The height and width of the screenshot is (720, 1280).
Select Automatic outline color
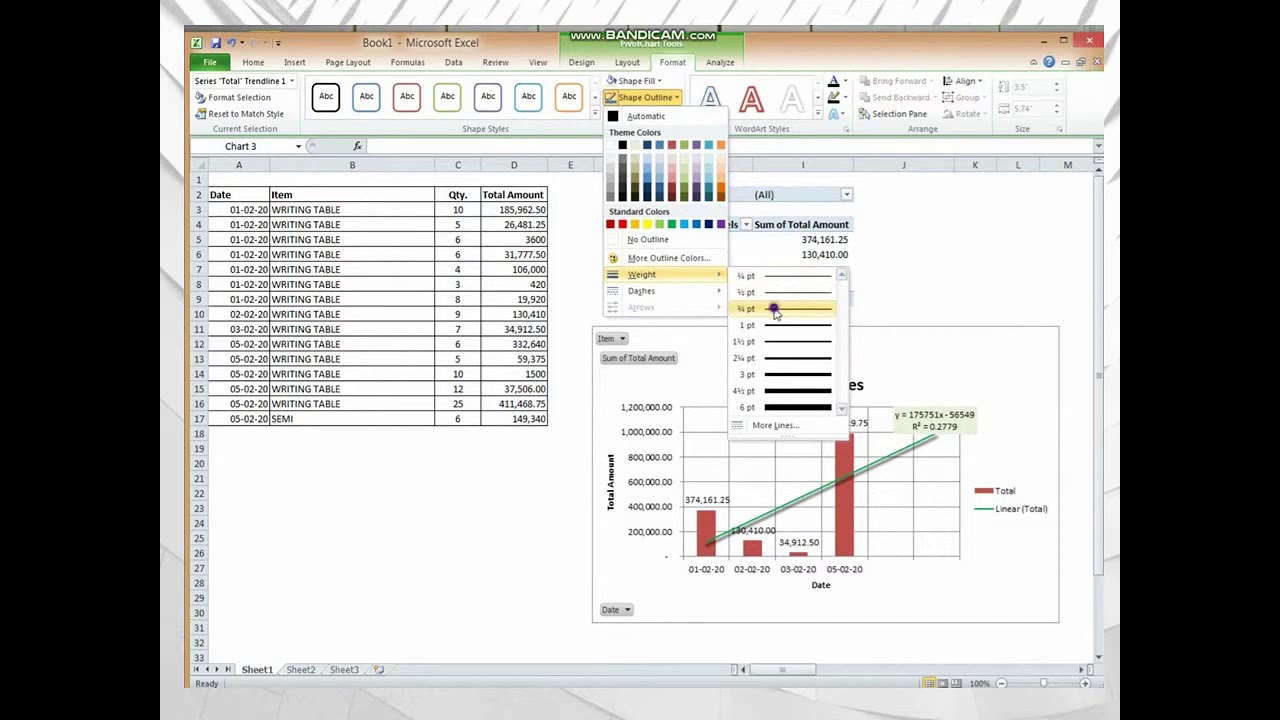coord(665,116)
